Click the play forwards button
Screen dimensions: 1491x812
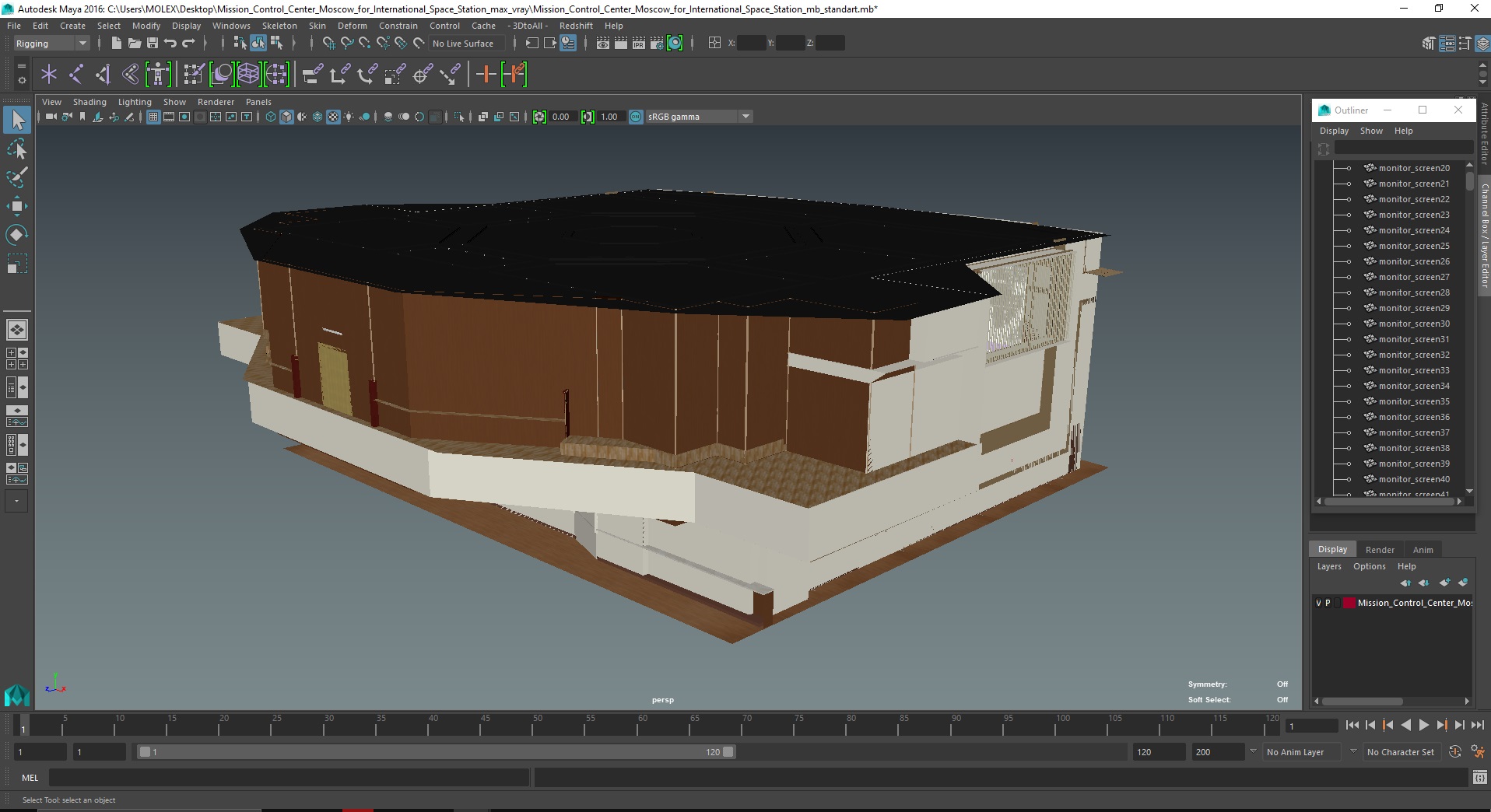(1423, 725)
